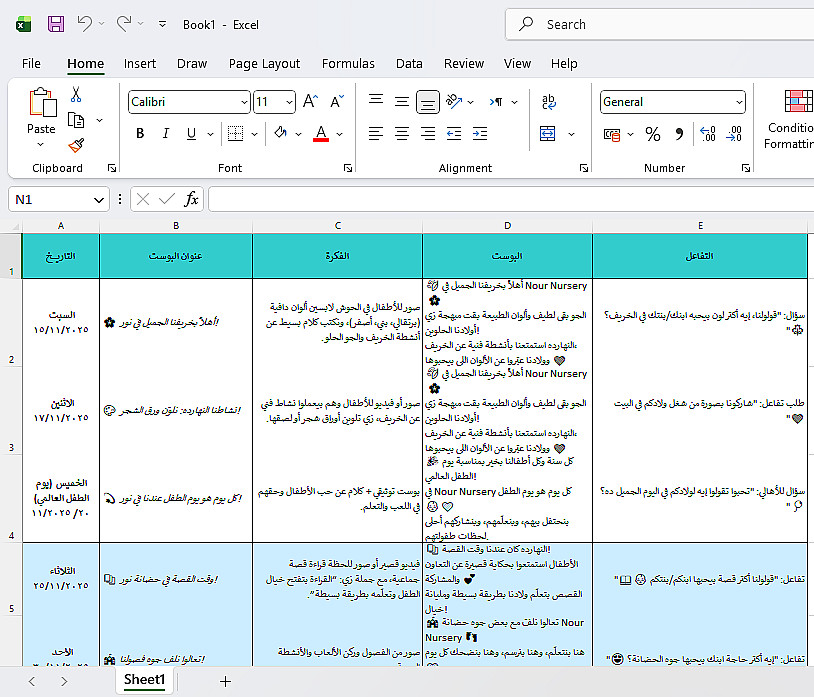Toggle Middle Align

pos(402,101)
